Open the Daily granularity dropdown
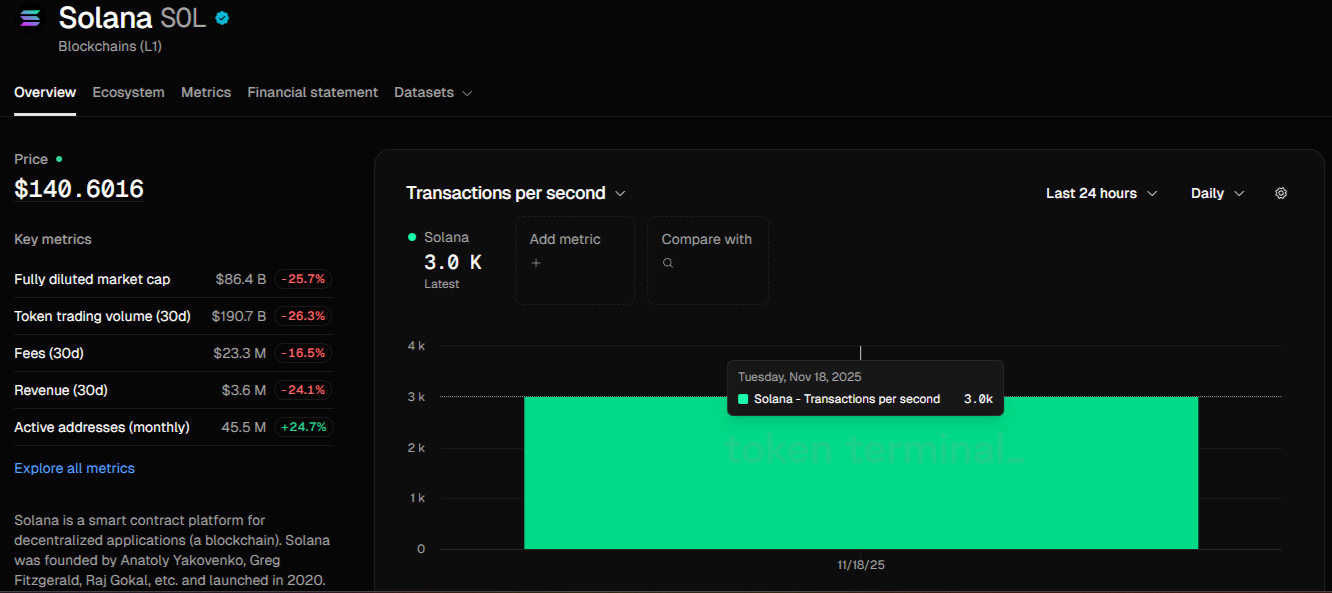 (1218, 193)
